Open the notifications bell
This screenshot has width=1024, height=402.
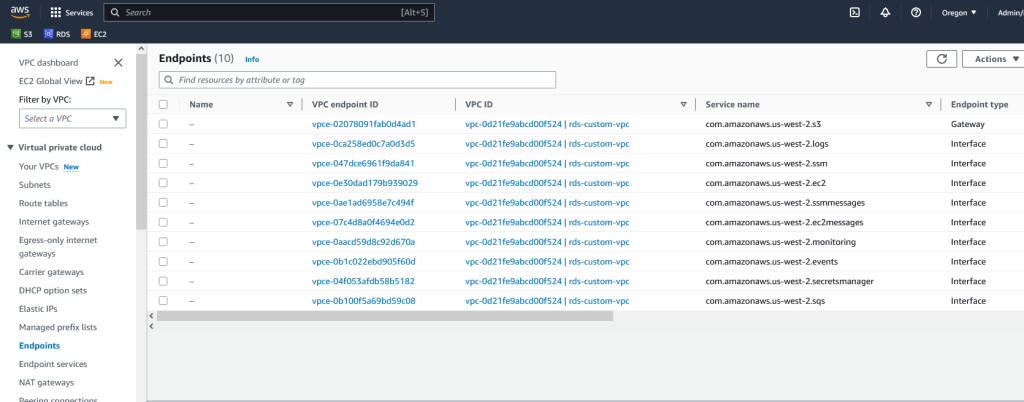point(885,12)
